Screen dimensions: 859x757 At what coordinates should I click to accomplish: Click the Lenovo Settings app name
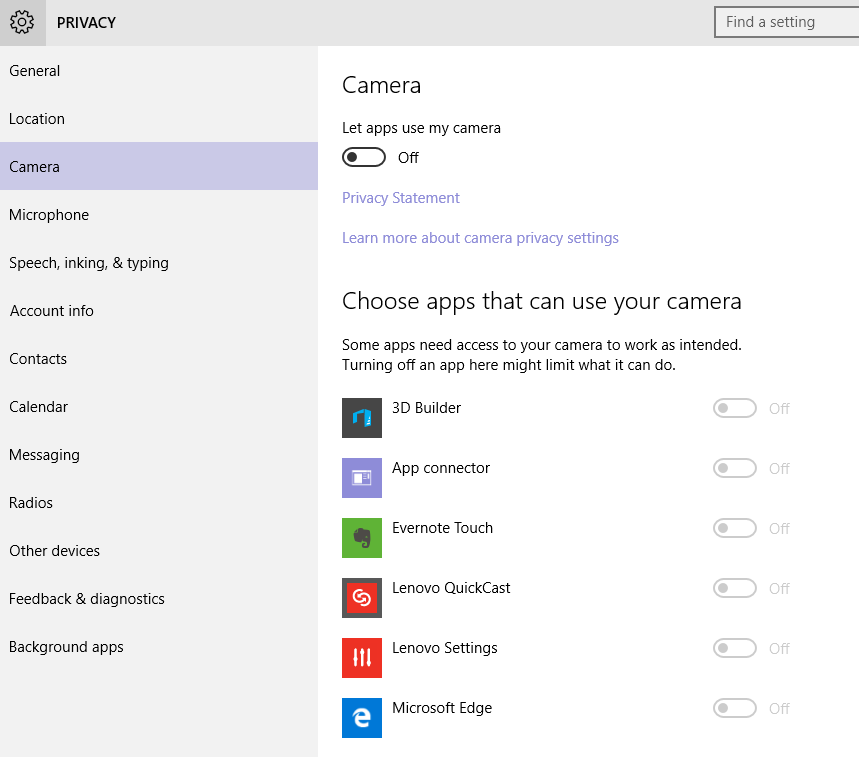coord(444,647)
